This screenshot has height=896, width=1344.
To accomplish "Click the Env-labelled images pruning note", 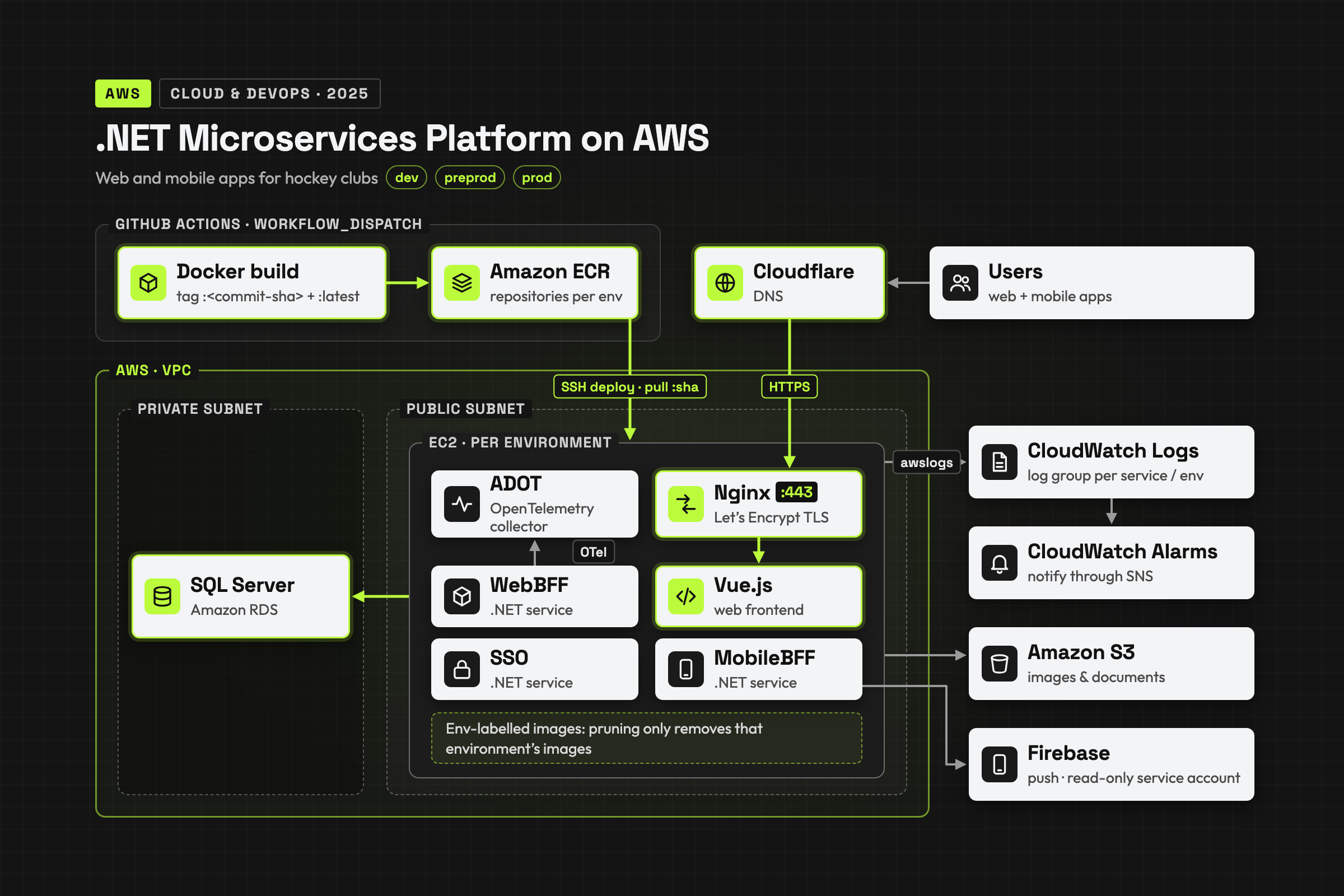I will click(x=646, y=738).
